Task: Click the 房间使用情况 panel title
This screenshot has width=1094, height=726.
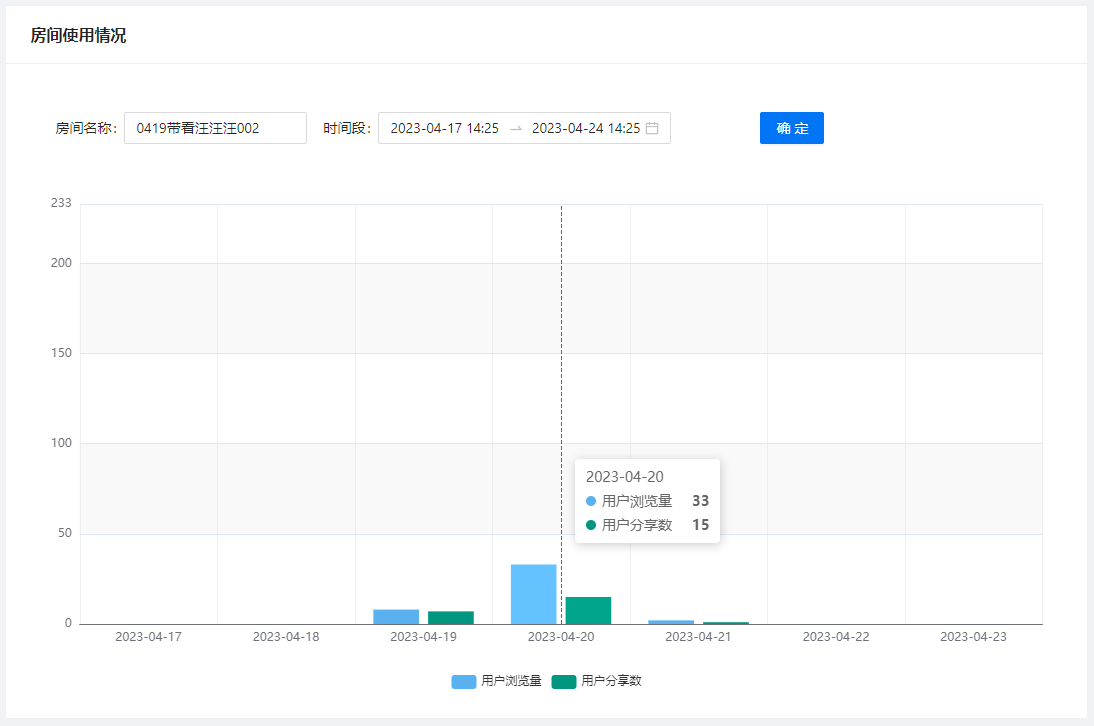Action: click(x=78, y=36)
